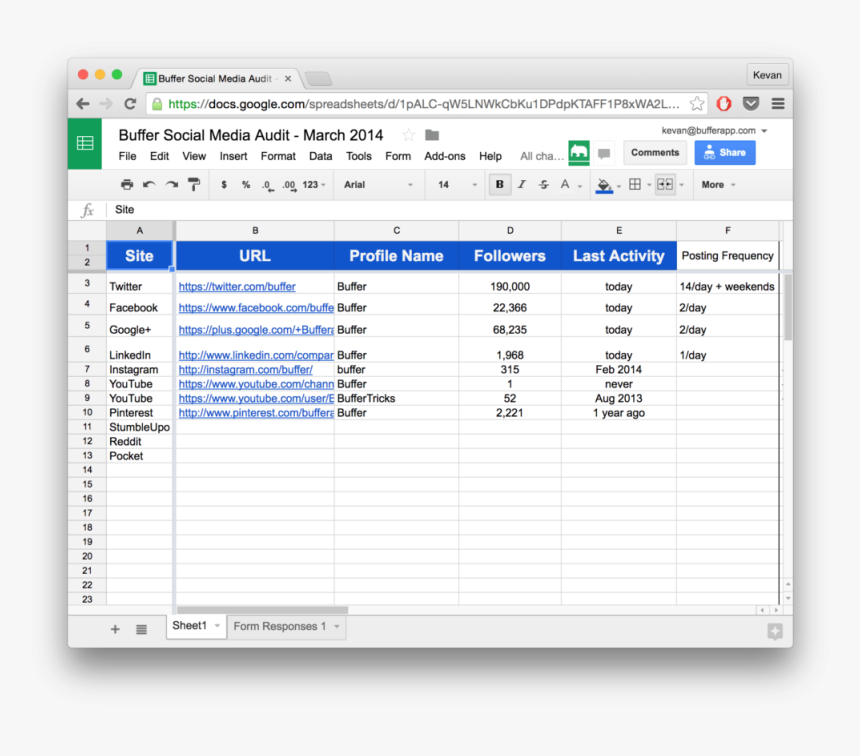Click the Print icon in toolbar
This screenshot has height=756, width=860.
127,185
